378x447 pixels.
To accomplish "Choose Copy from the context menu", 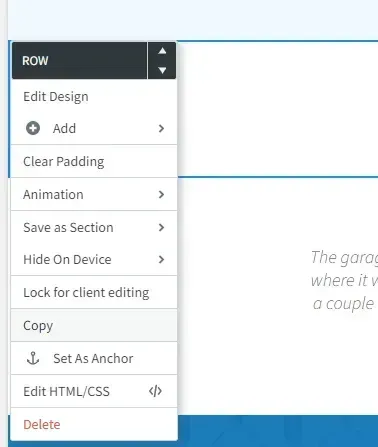I will point(94,325).
